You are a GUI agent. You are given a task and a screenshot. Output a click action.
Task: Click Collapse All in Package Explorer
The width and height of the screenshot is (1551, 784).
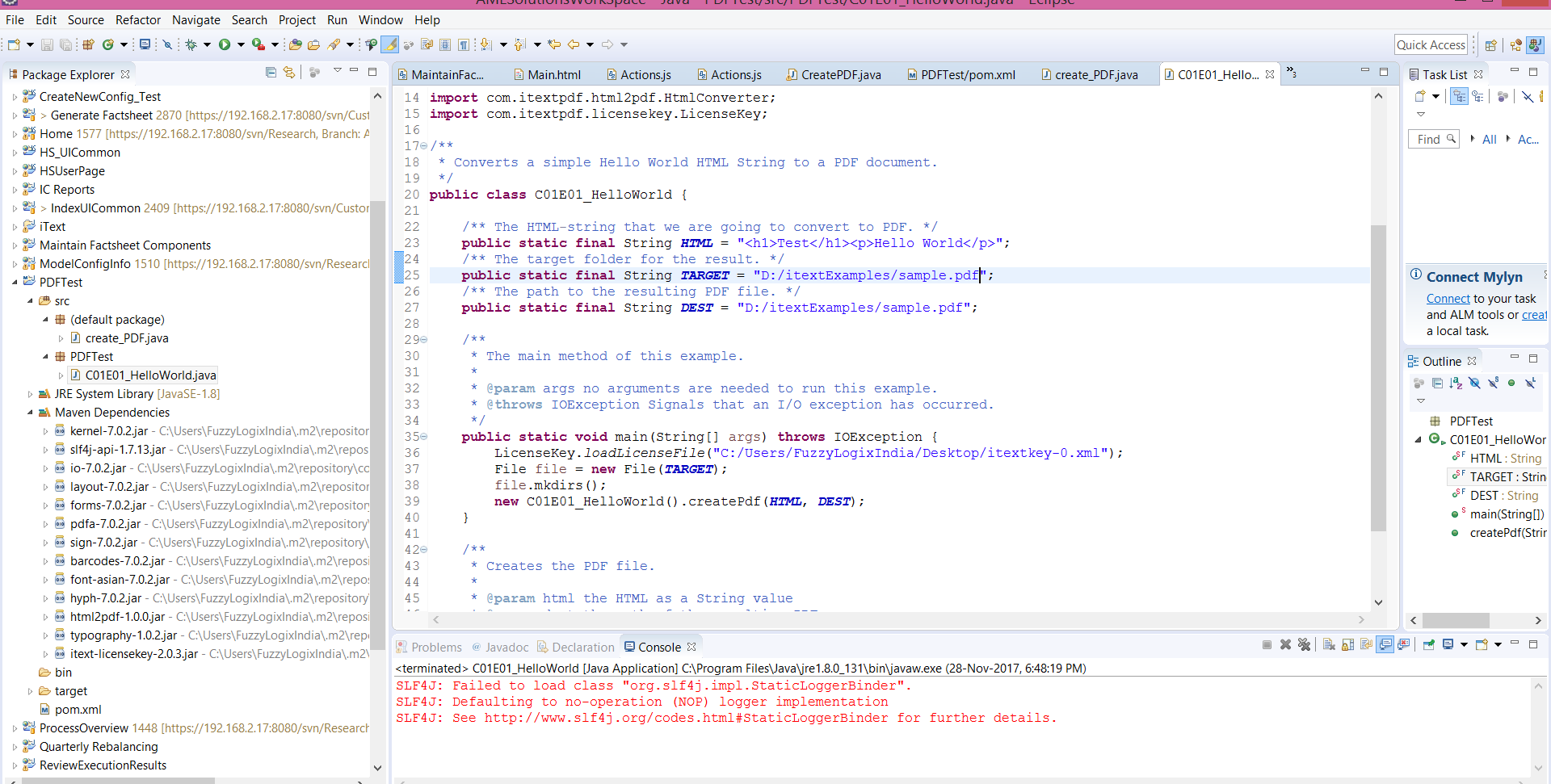(x=271, y=73)
